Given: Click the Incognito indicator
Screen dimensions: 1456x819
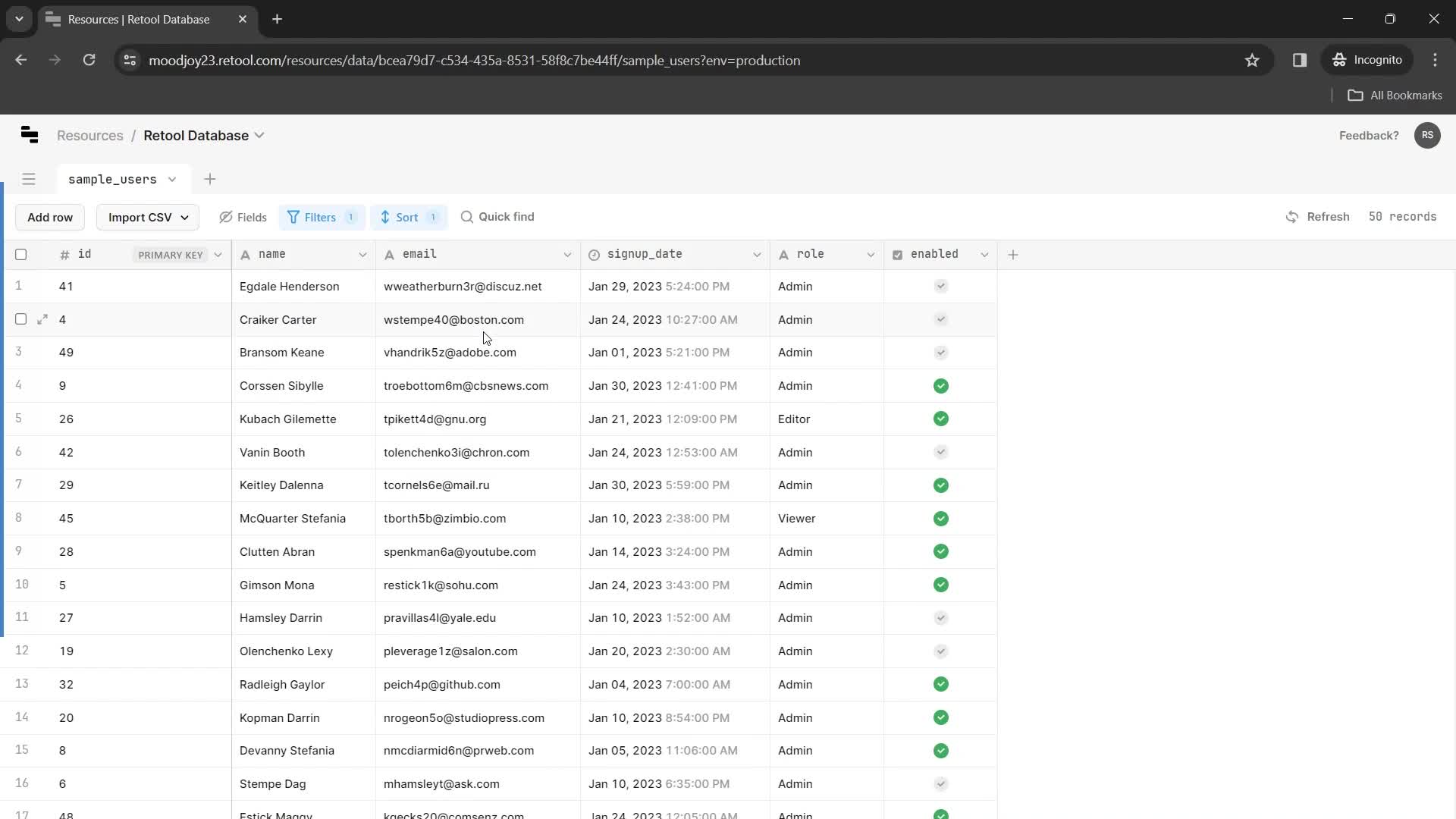Looking at the screenshot, I should point(1367,60).
